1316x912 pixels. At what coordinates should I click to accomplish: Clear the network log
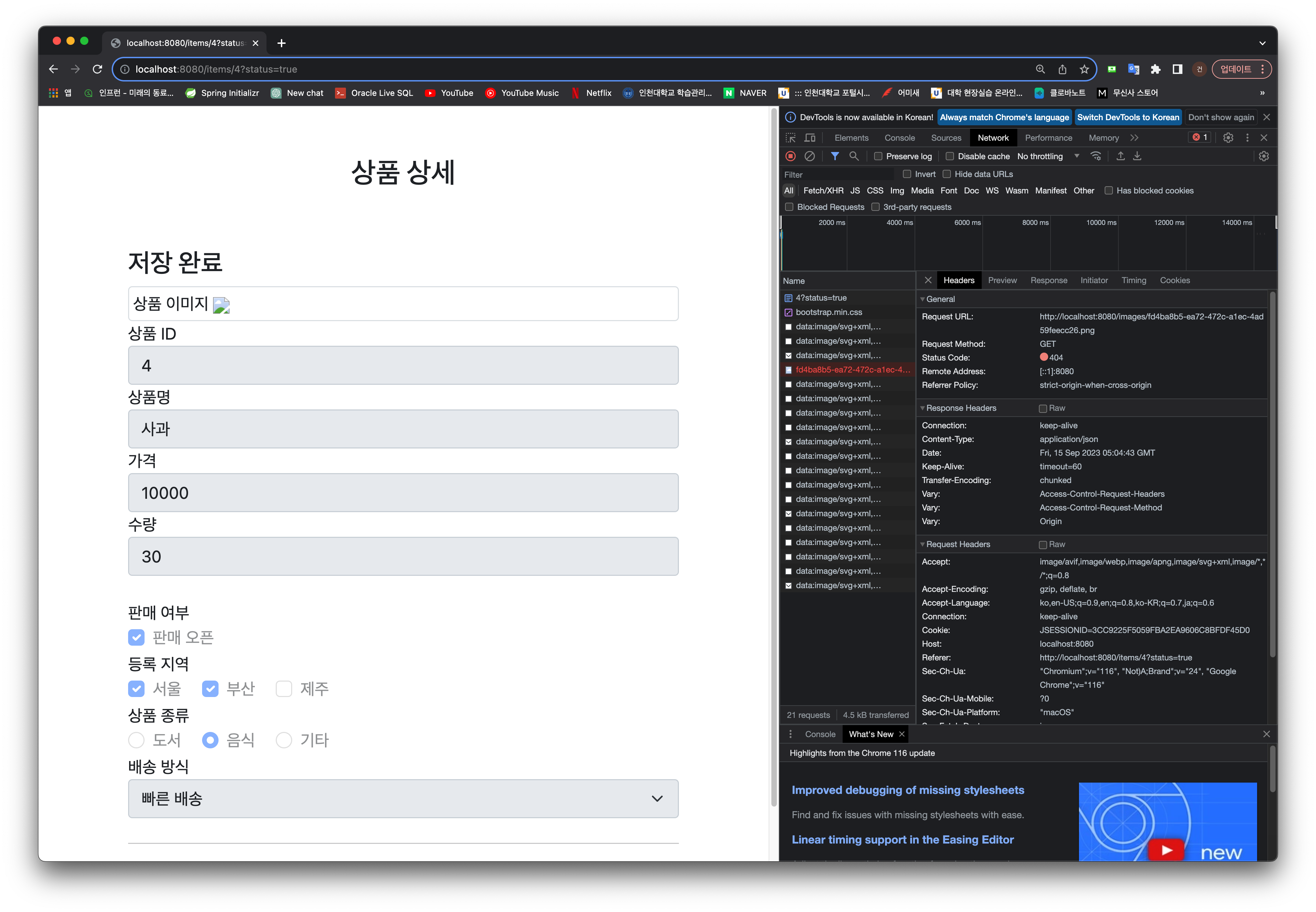click(809, 156)
